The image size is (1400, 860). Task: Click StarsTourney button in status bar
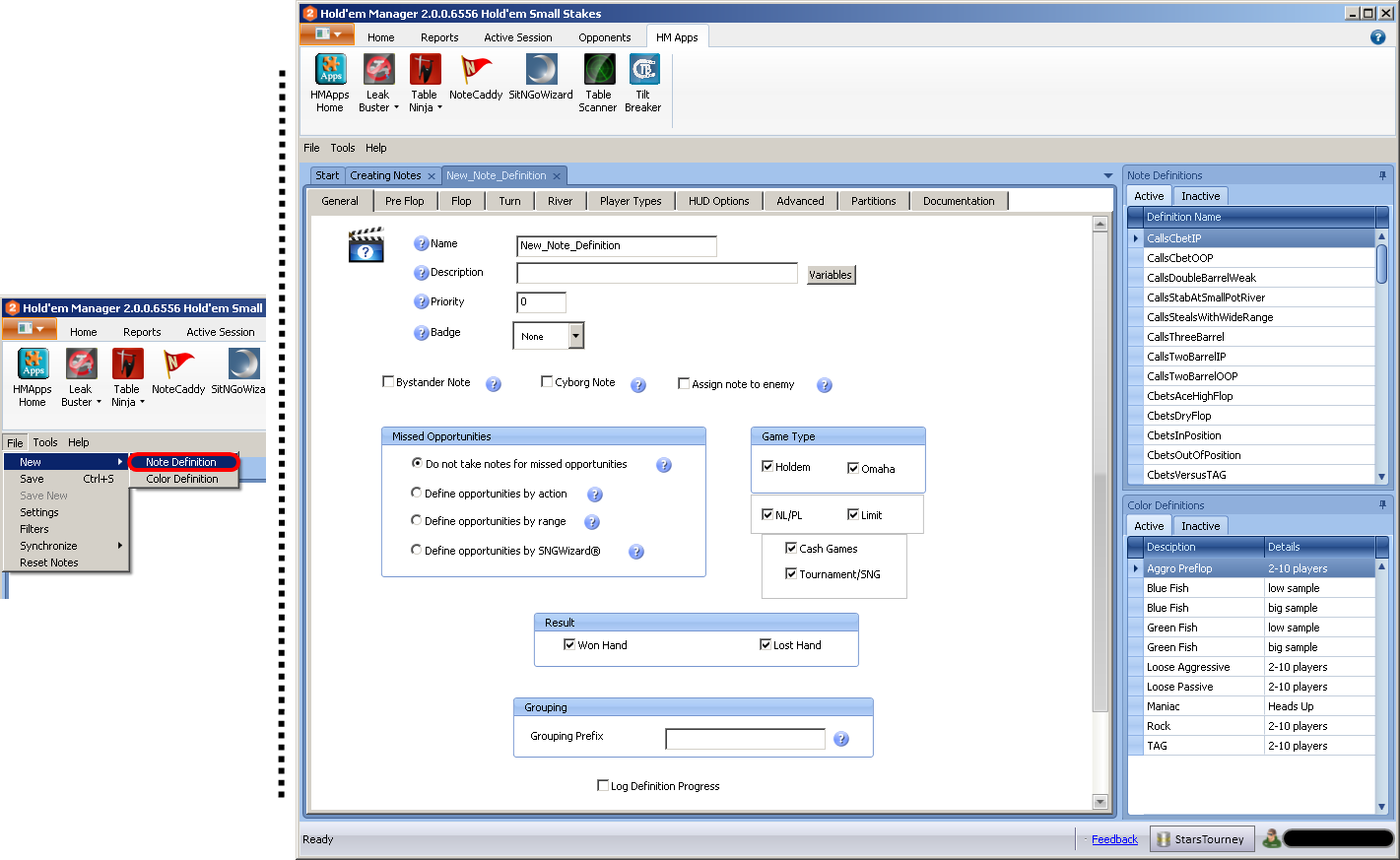pos(1202,839)
